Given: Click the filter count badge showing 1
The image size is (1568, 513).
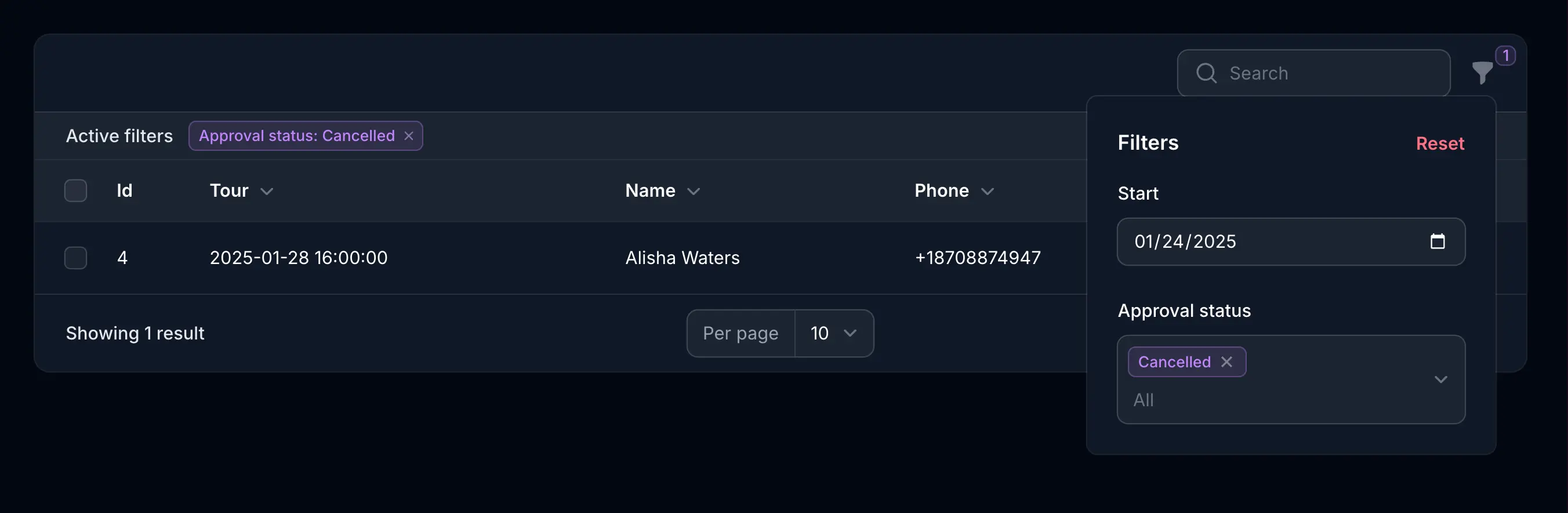Looking at the screenshot, I should 1506,55.
